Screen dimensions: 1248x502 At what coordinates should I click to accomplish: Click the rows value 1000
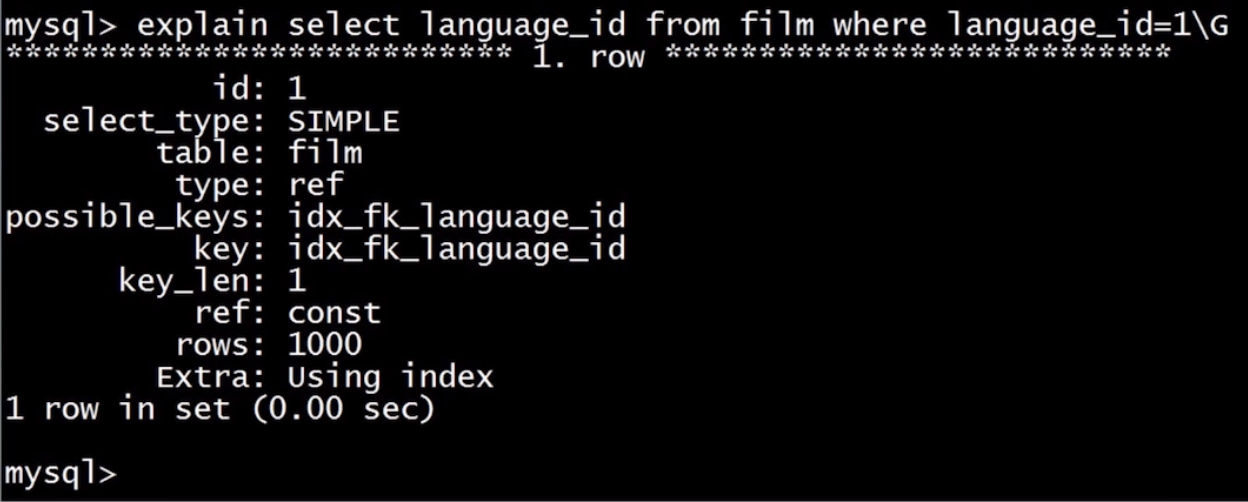pos(324,344)
